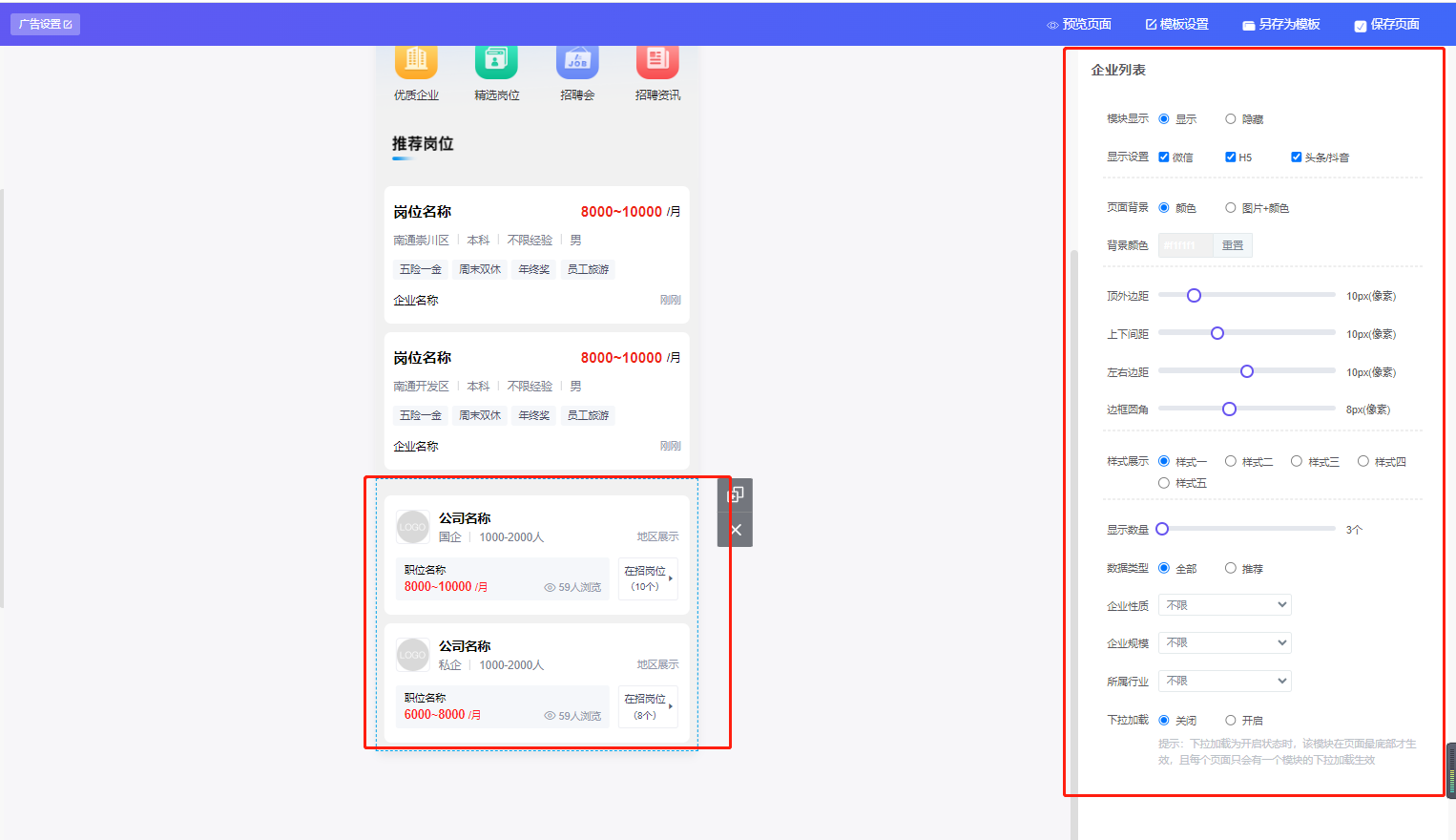The width and height of the screenshot is (1456, 840).
Task: Click the 优质企业 orange building icon
Action: [416, 60]
